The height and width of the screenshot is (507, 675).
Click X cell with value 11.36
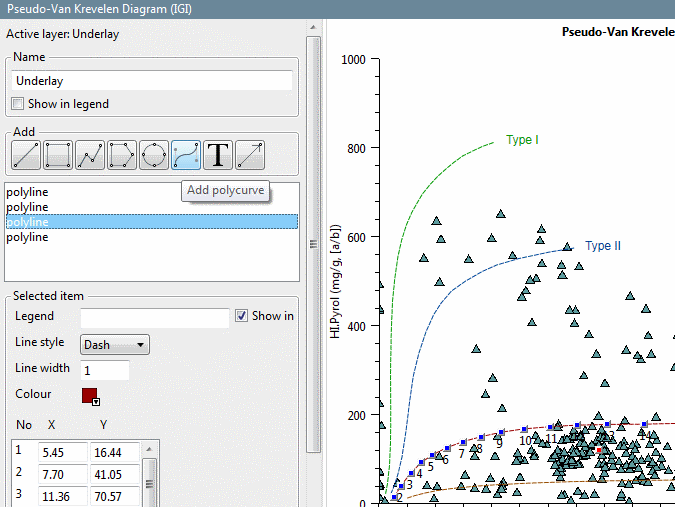[63, 497]
